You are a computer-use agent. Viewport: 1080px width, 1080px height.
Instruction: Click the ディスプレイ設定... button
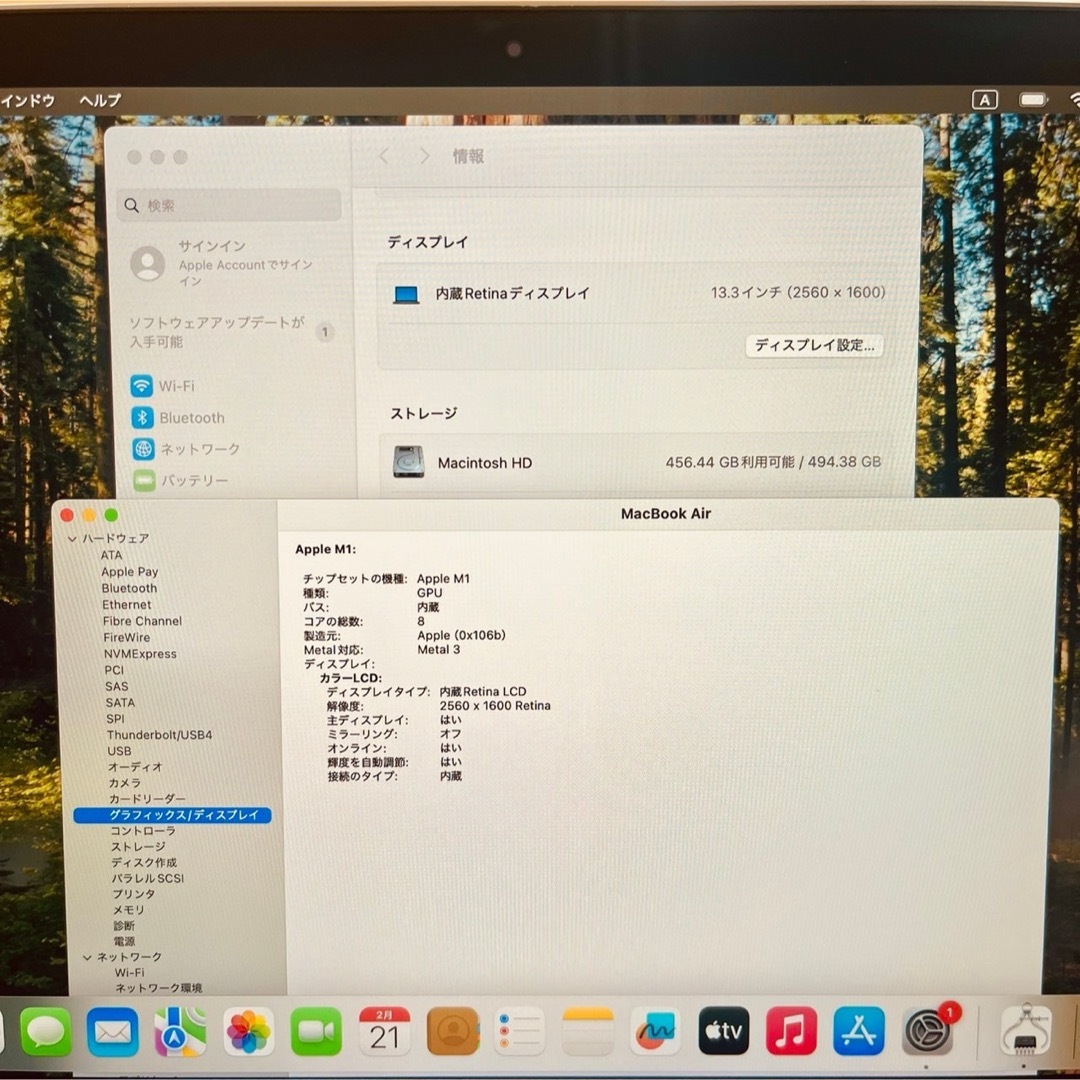pos(815,346)
